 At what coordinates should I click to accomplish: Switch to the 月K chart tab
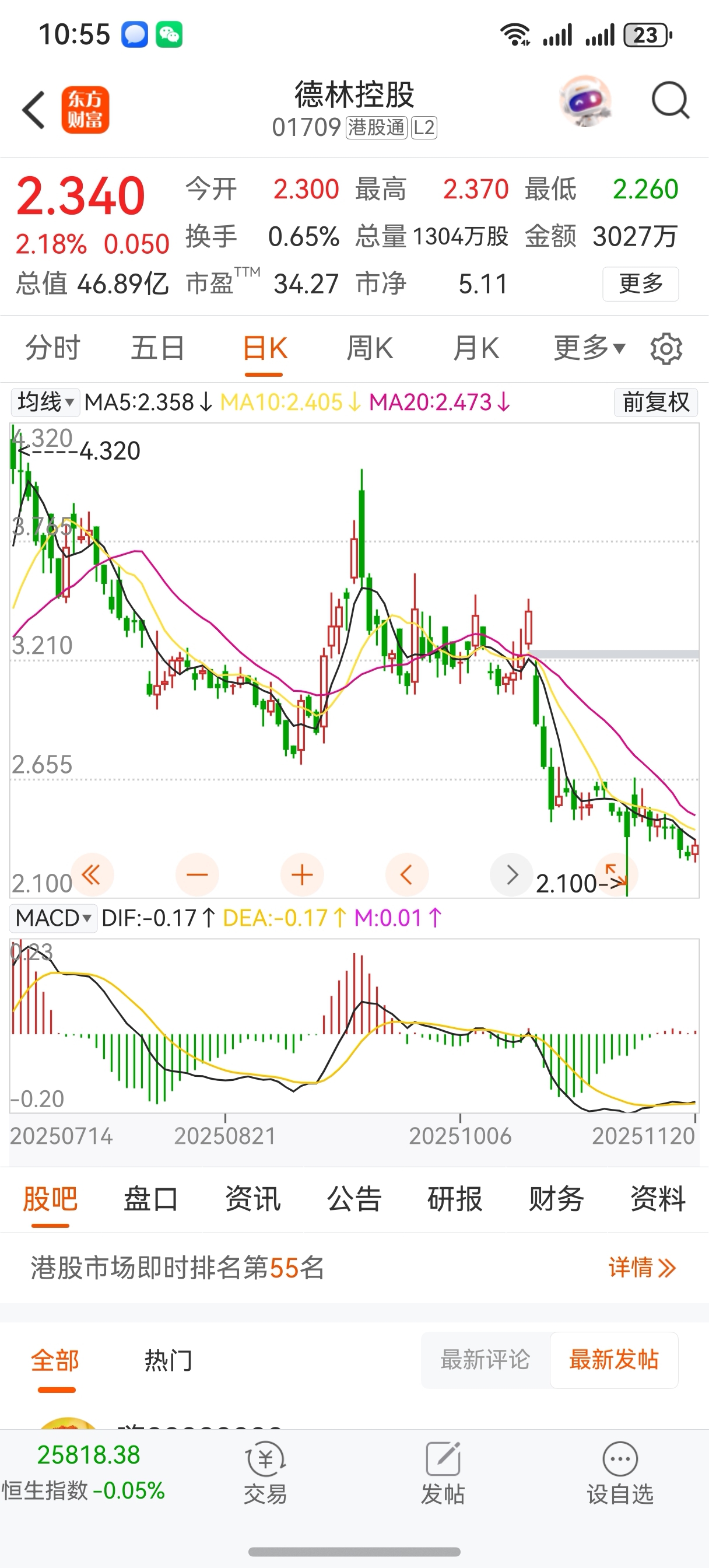(x=476, y=348)
